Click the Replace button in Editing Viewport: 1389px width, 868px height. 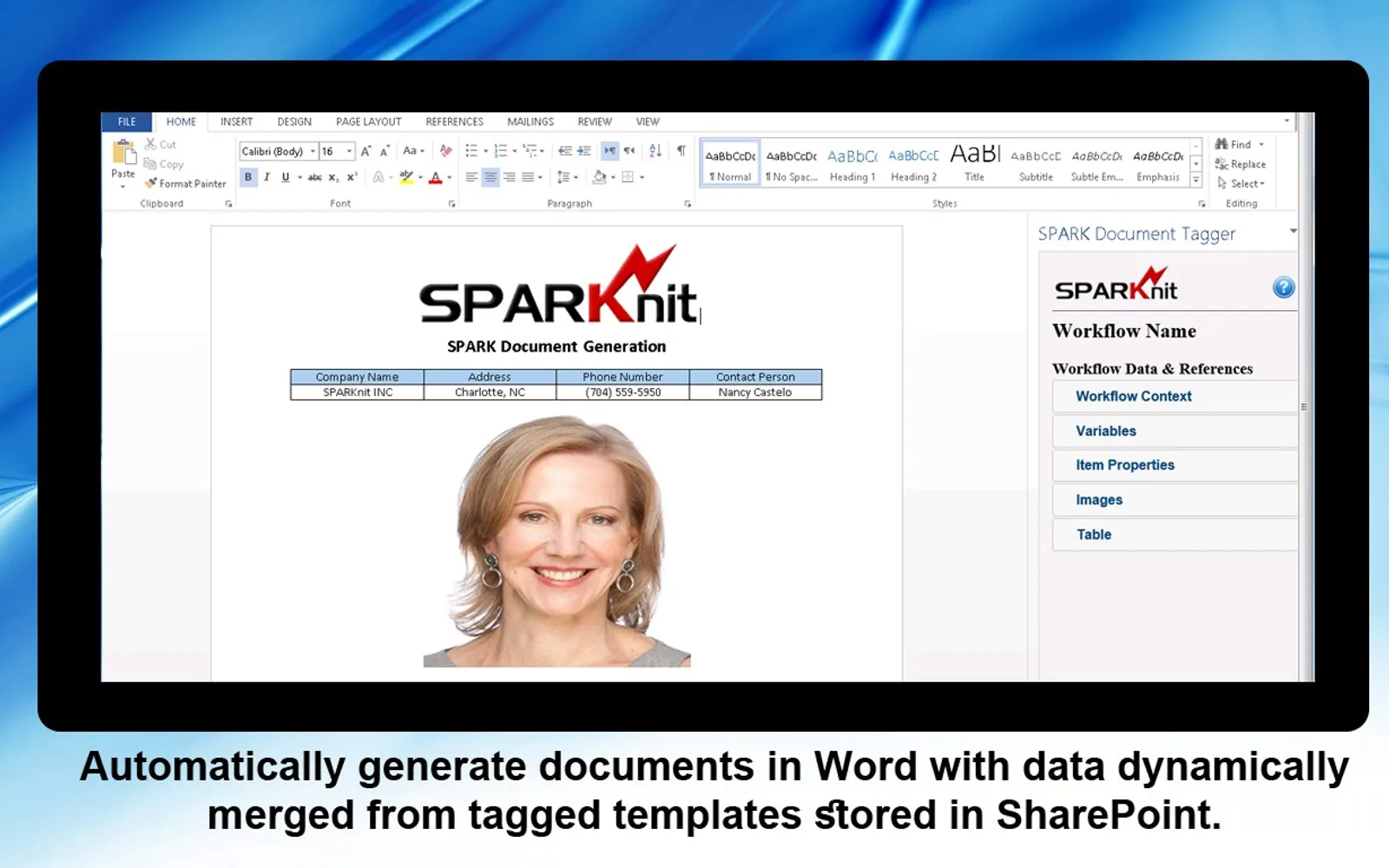(1241, 164)
